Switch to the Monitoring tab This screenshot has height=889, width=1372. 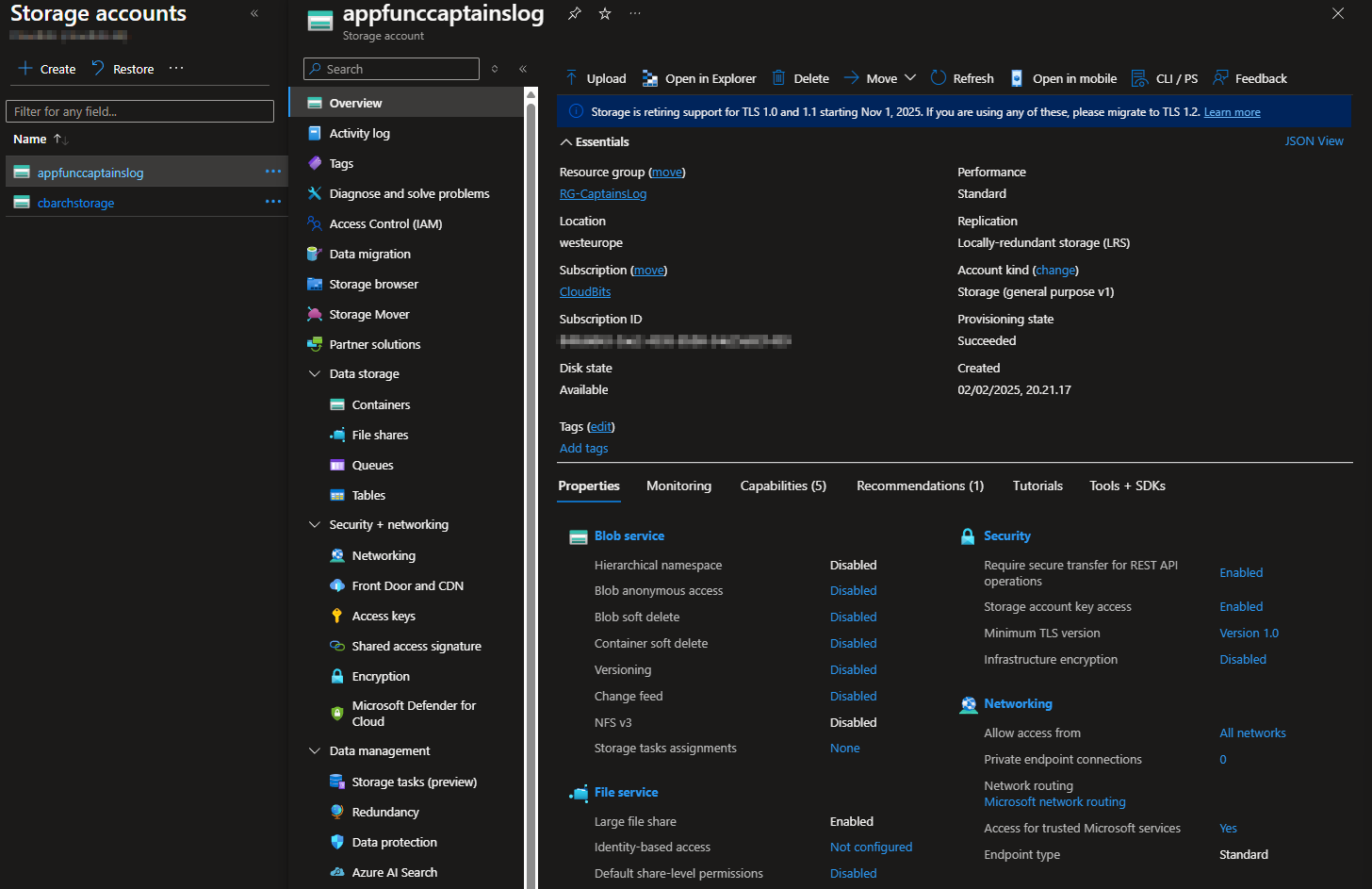click(678, 486)
